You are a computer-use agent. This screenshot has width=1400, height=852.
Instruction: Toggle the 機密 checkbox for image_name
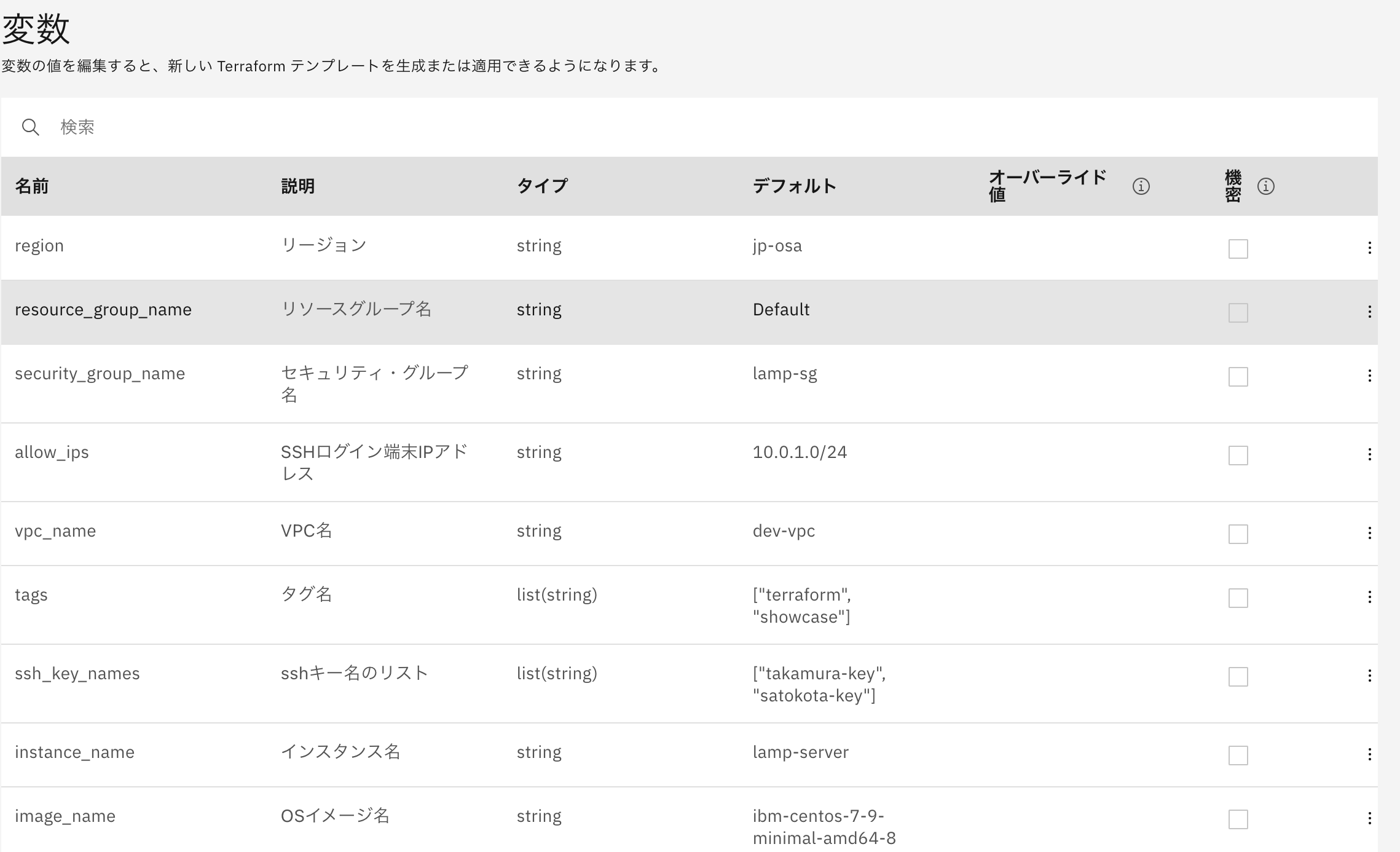pos(1238,819)
